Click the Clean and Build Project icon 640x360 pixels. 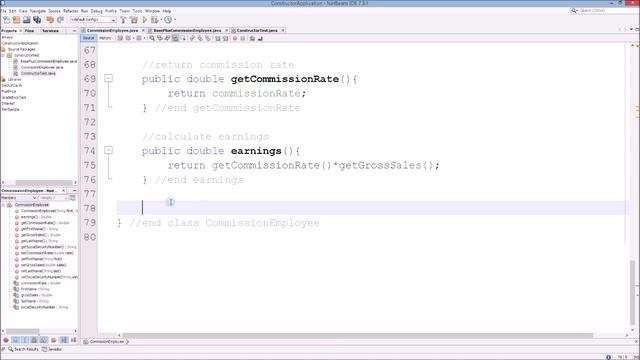coord(134,20)
